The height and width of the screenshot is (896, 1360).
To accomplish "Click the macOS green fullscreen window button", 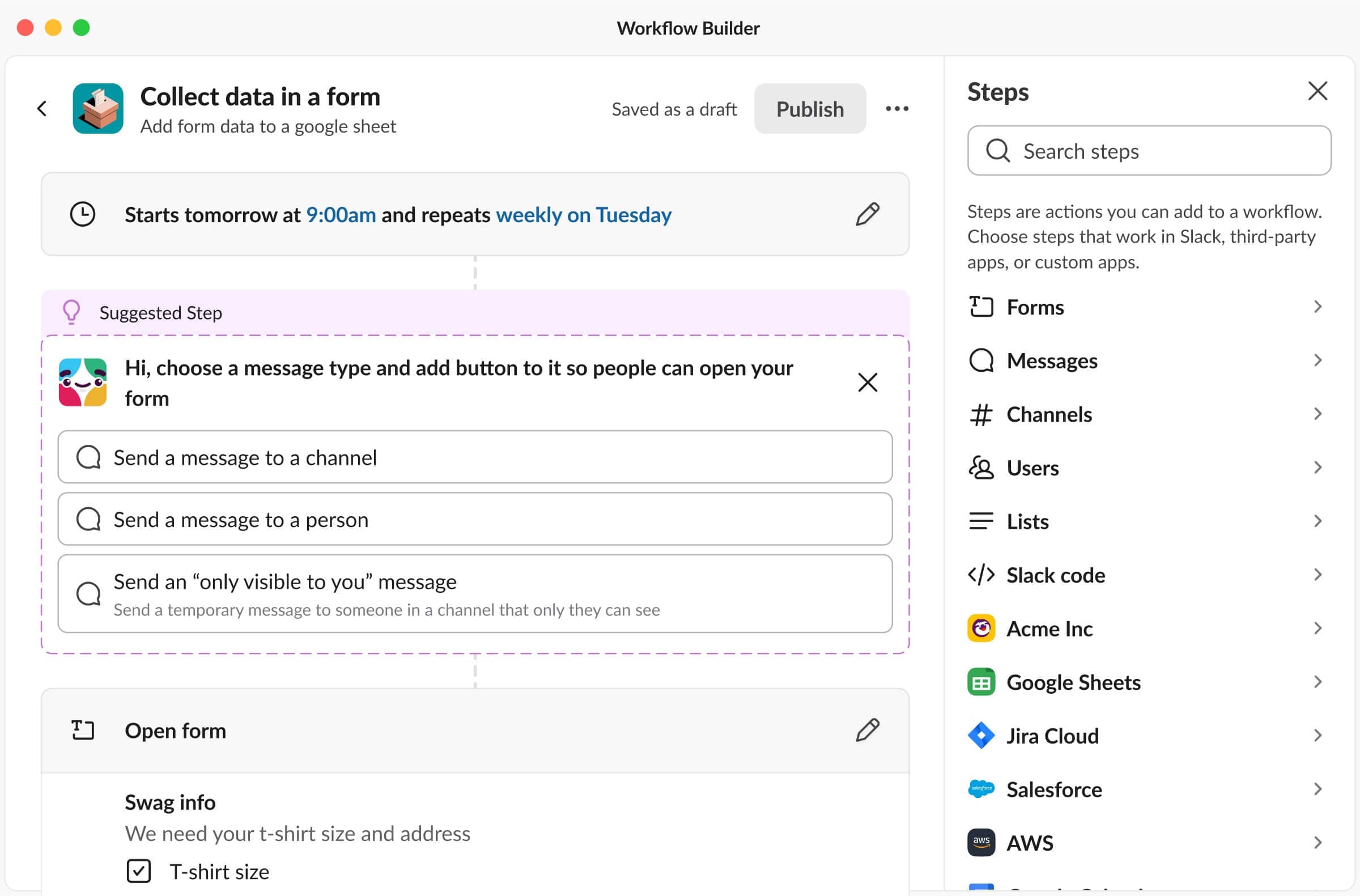I will point(81,27).
